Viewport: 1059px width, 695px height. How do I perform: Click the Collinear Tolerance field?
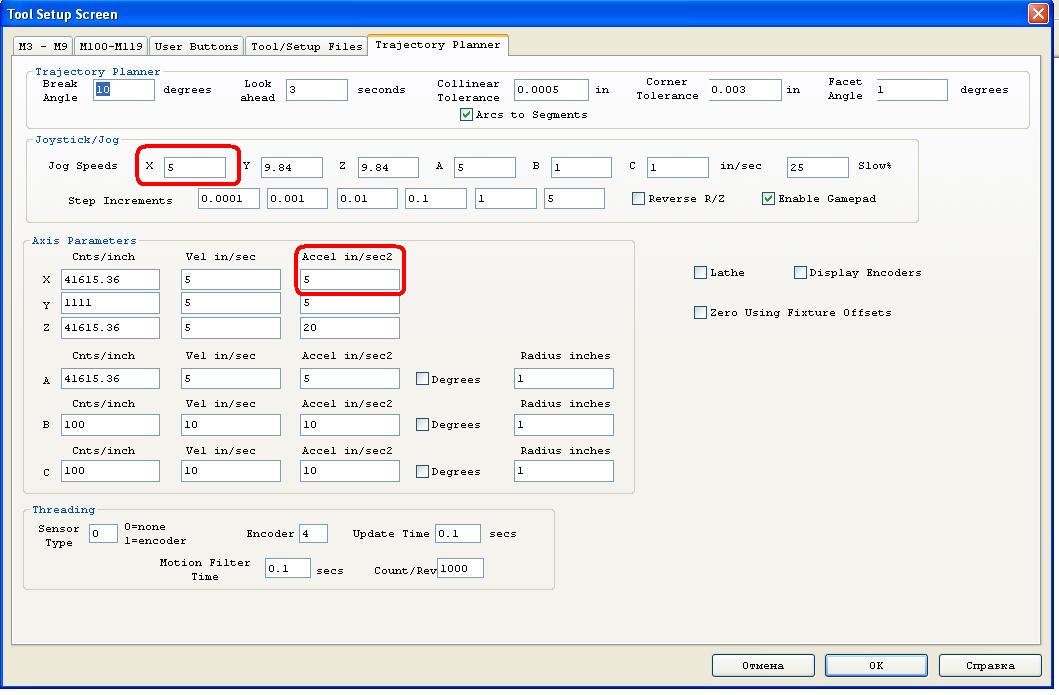551,90
